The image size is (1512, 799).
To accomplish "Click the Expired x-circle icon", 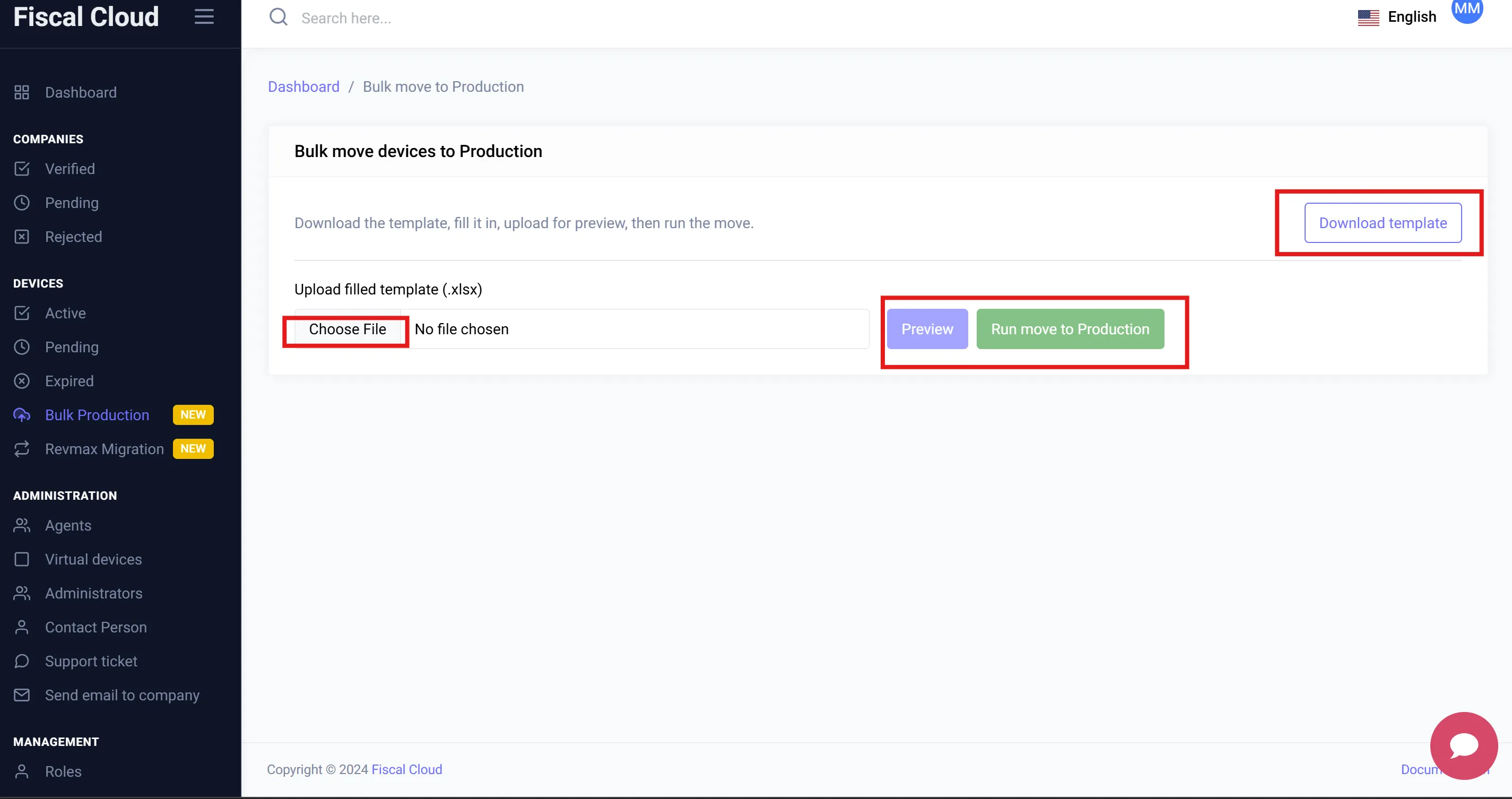I will (22, 381).
